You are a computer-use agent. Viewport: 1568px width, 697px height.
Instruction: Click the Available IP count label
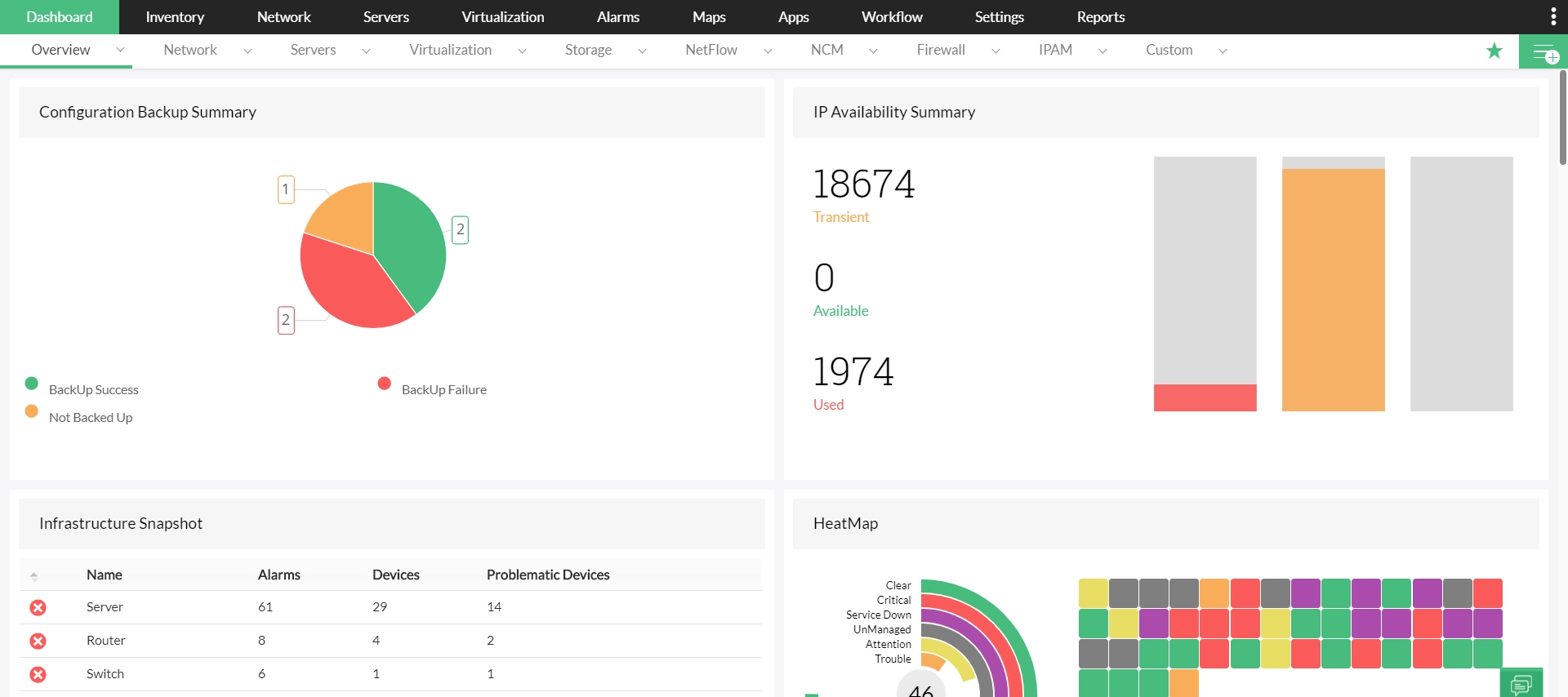coord(840,311)
